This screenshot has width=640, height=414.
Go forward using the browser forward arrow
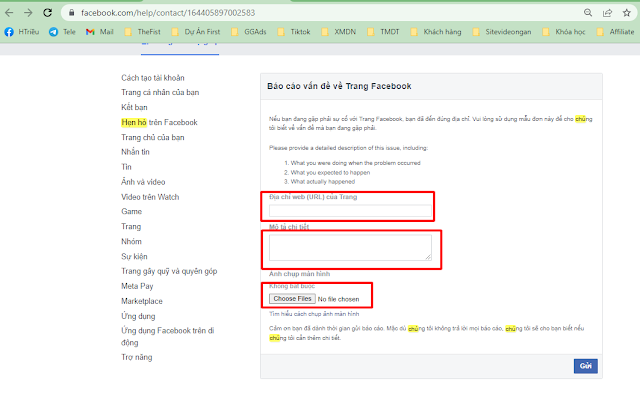[x=28, y=13]
